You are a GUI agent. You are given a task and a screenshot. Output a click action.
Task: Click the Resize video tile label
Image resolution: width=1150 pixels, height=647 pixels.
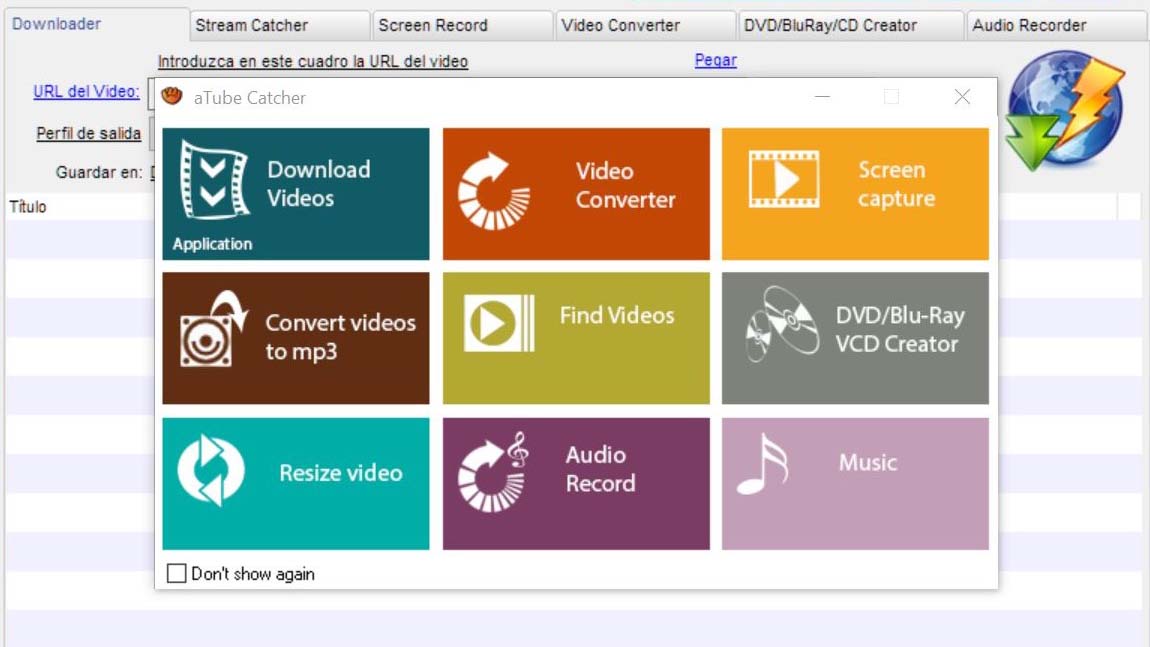click(341, 473)
